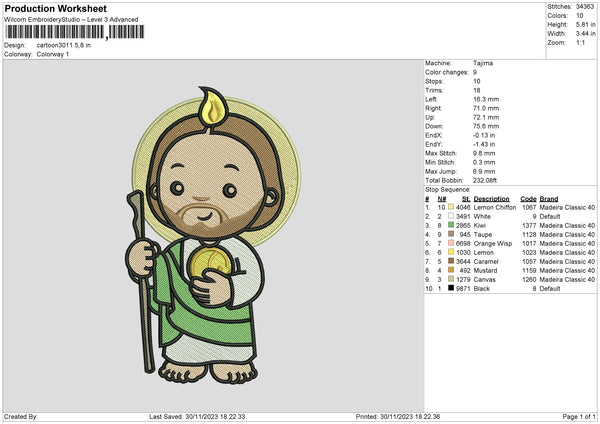600x424 pixels.
Task: Click the embroidery design preview image
Action: [214, 234]
